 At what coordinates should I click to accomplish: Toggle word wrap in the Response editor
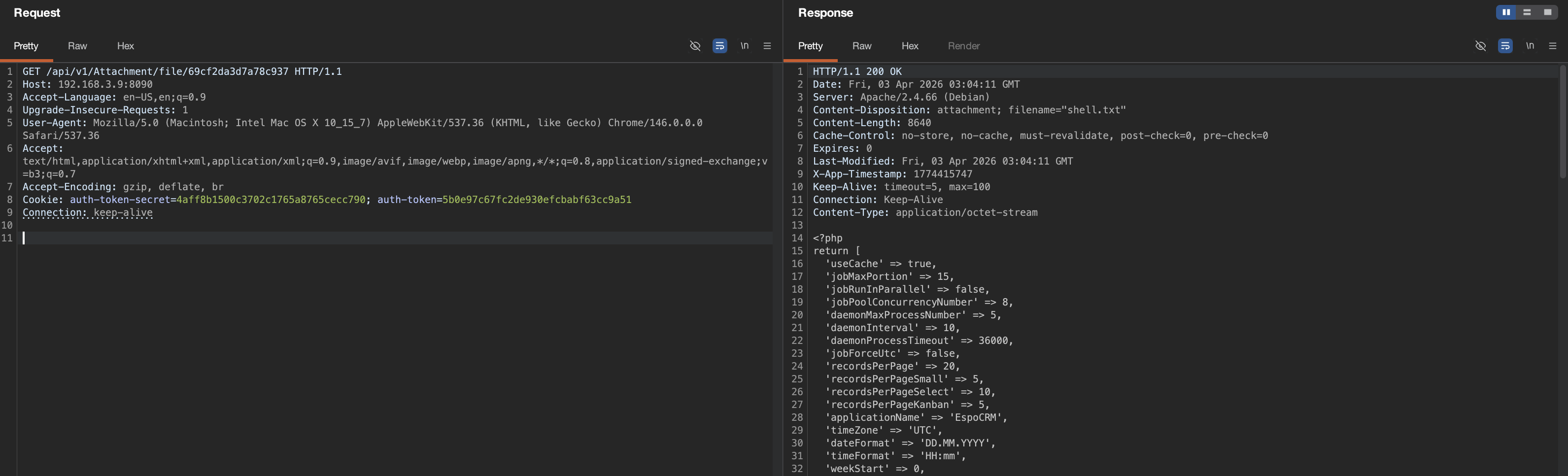(x=1505, y=46)
